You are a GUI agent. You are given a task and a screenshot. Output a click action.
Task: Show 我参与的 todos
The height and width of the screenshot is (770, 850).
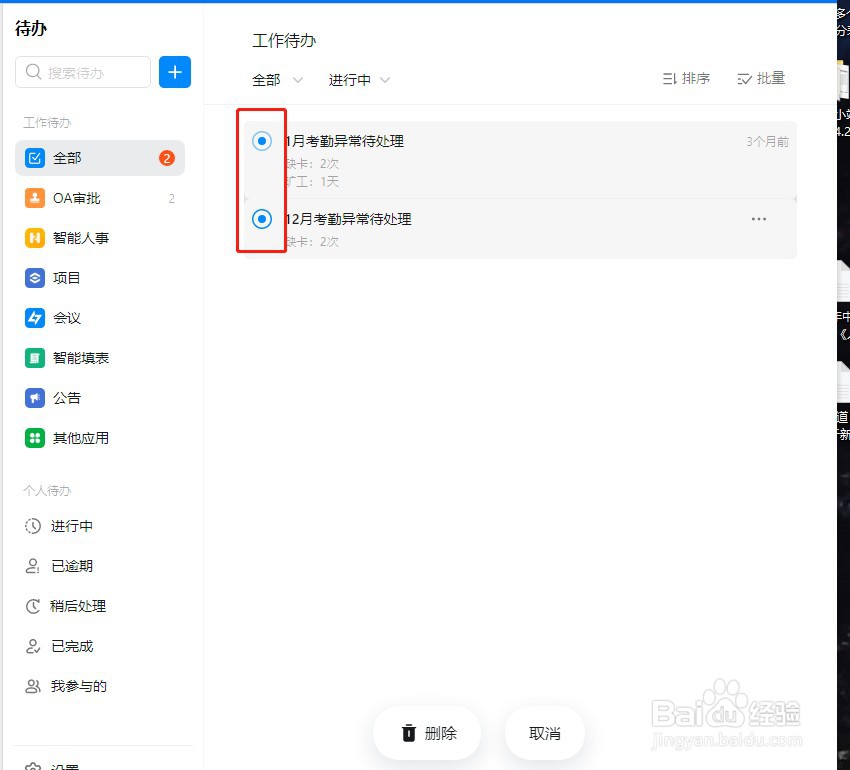coord(100,686)
